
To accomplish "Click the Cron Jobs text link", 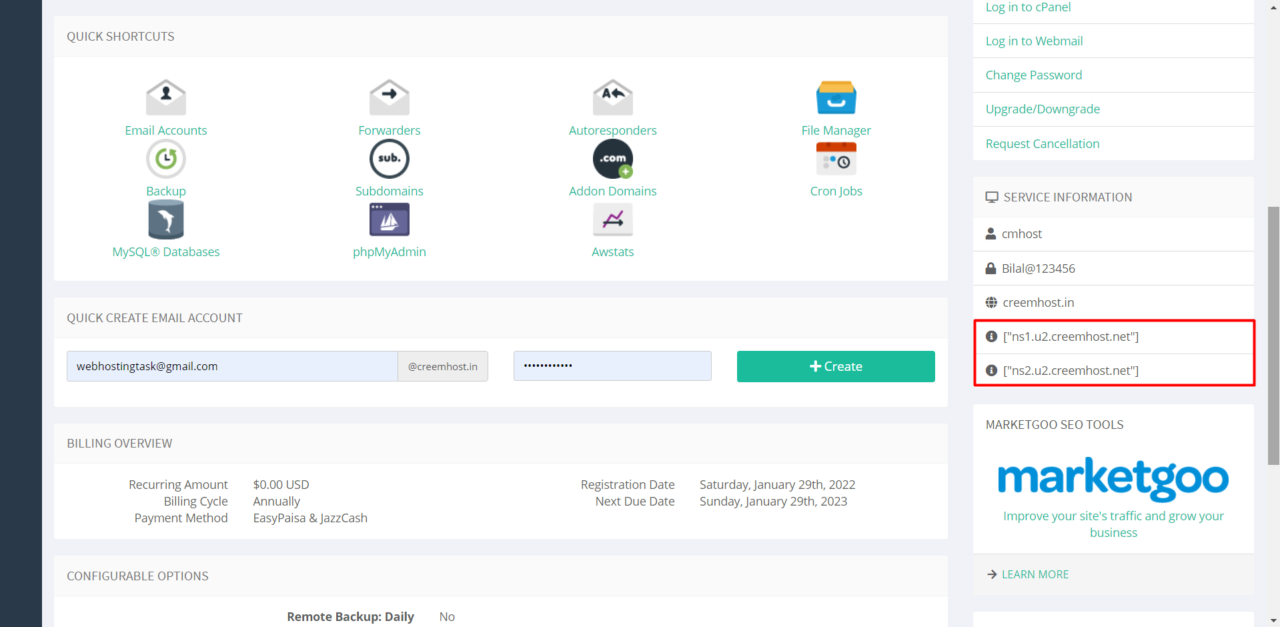I will pyautogui.click(x=836, y=191).
